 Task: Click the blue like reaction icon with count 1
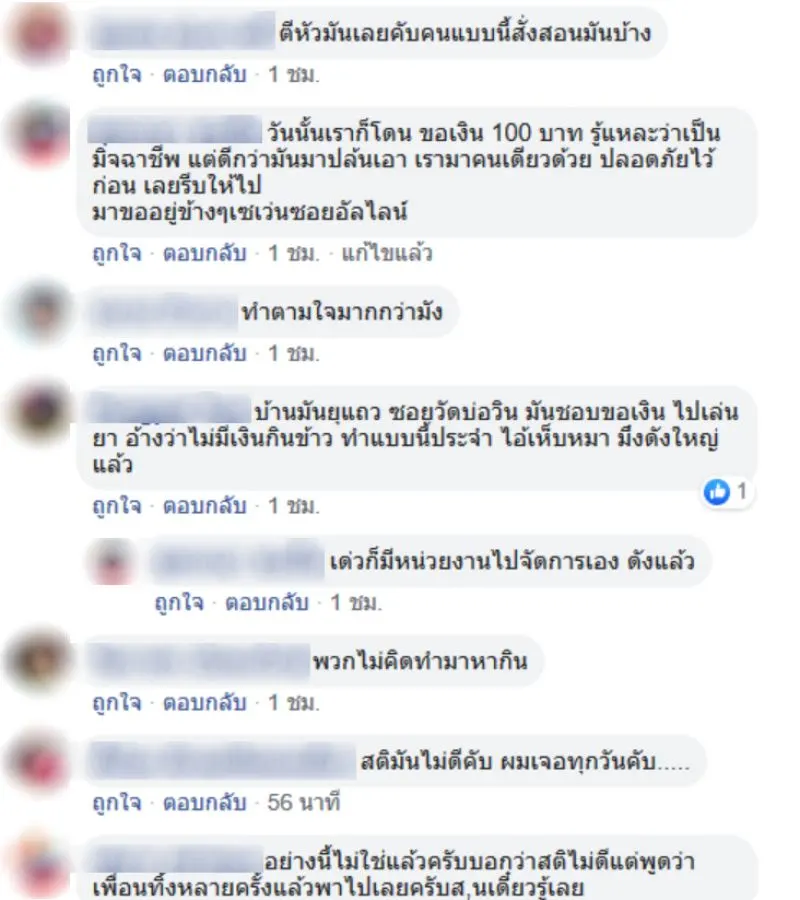717,492
